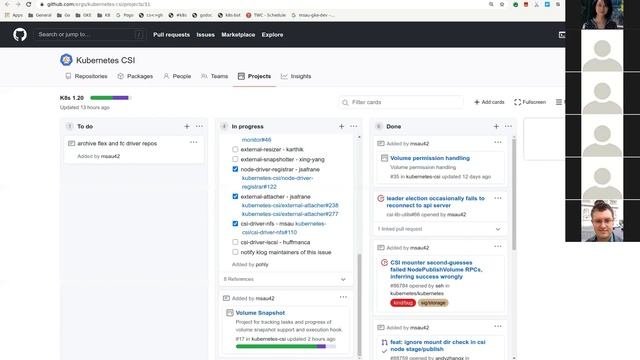
Task: Open CSI mounter second-guesses issue link
Action: coord(436,269)
